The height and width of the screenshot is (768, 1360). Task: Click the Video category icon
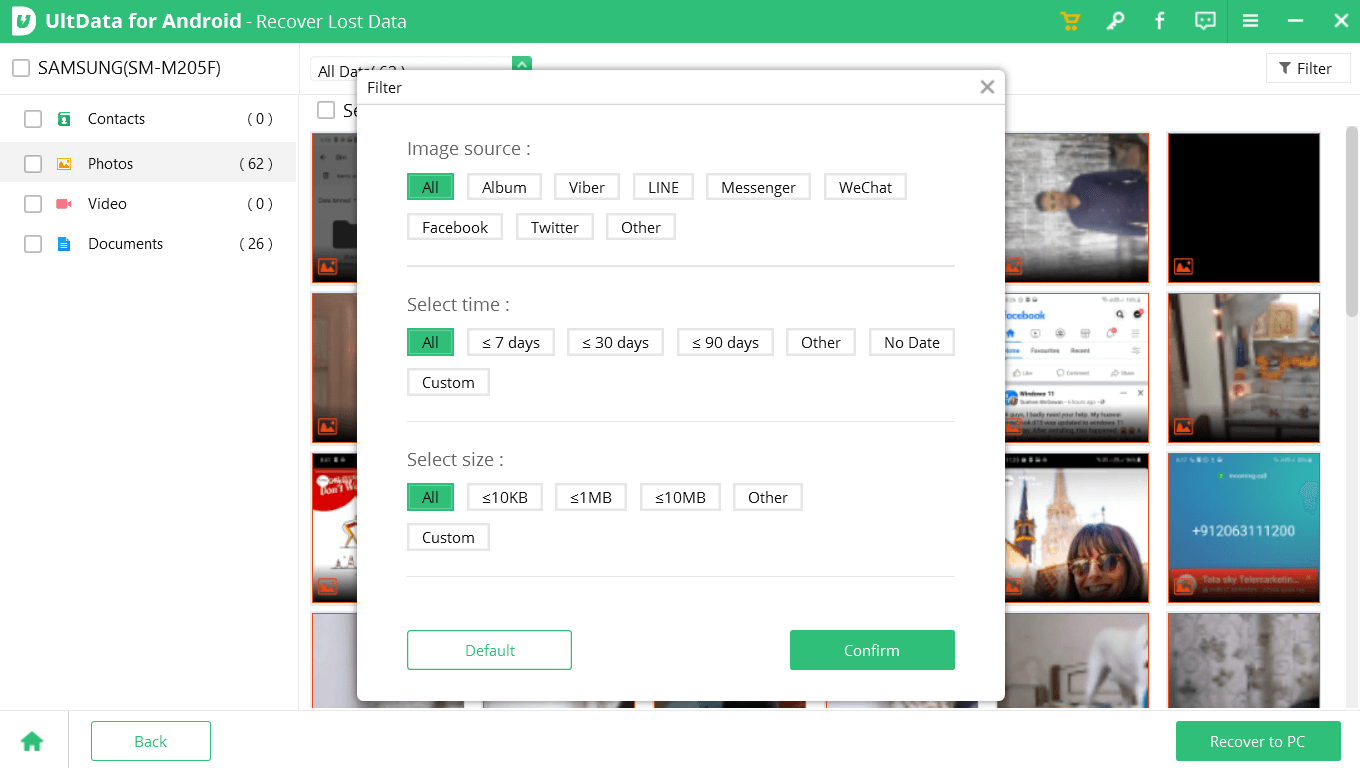coord(64,204)
